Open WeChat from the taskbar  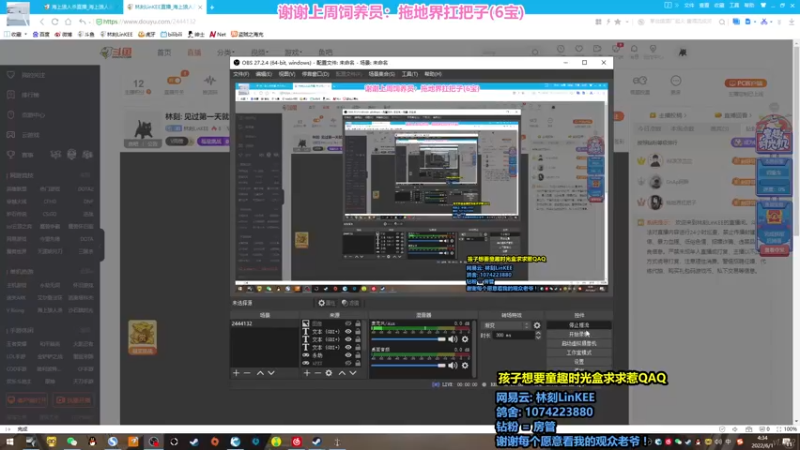[72, 442]
